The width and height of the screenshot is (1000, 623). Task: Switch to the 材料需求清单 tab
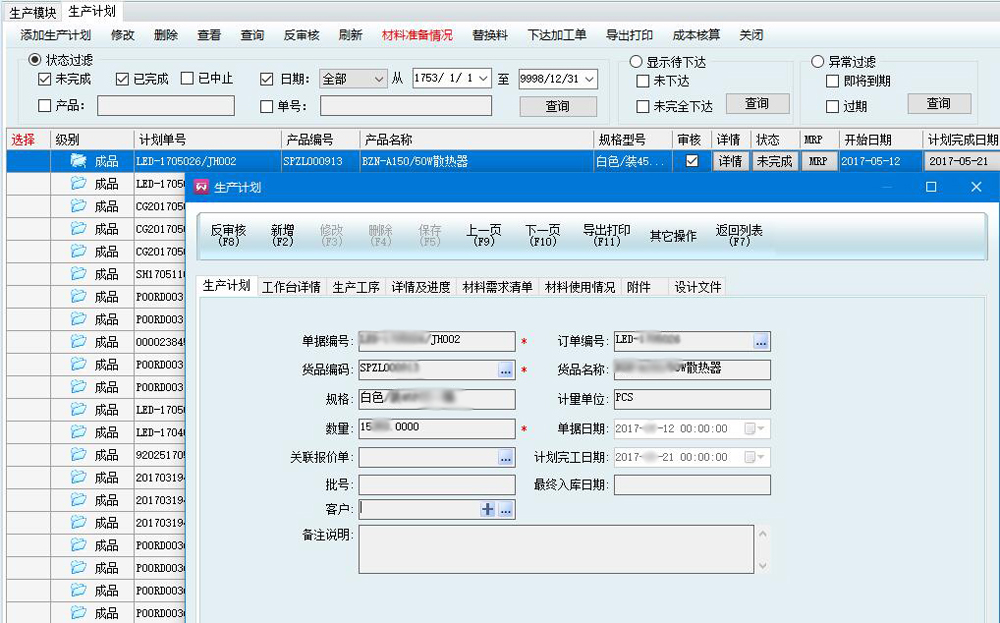click(x=497, y=287)
